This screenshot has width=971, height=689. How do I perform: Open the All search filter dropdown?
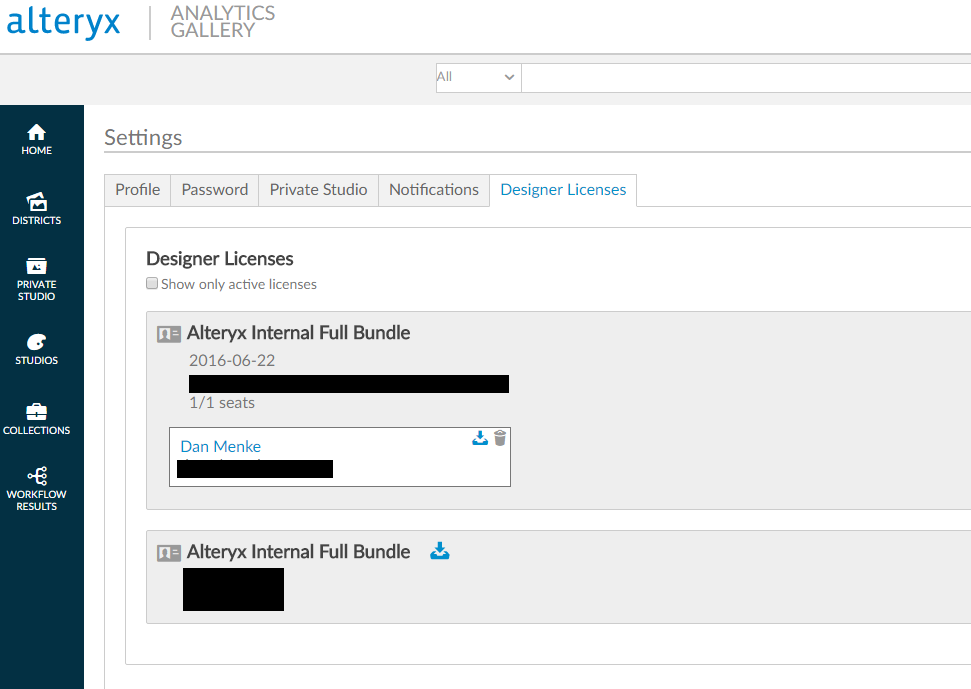(478, 77)
